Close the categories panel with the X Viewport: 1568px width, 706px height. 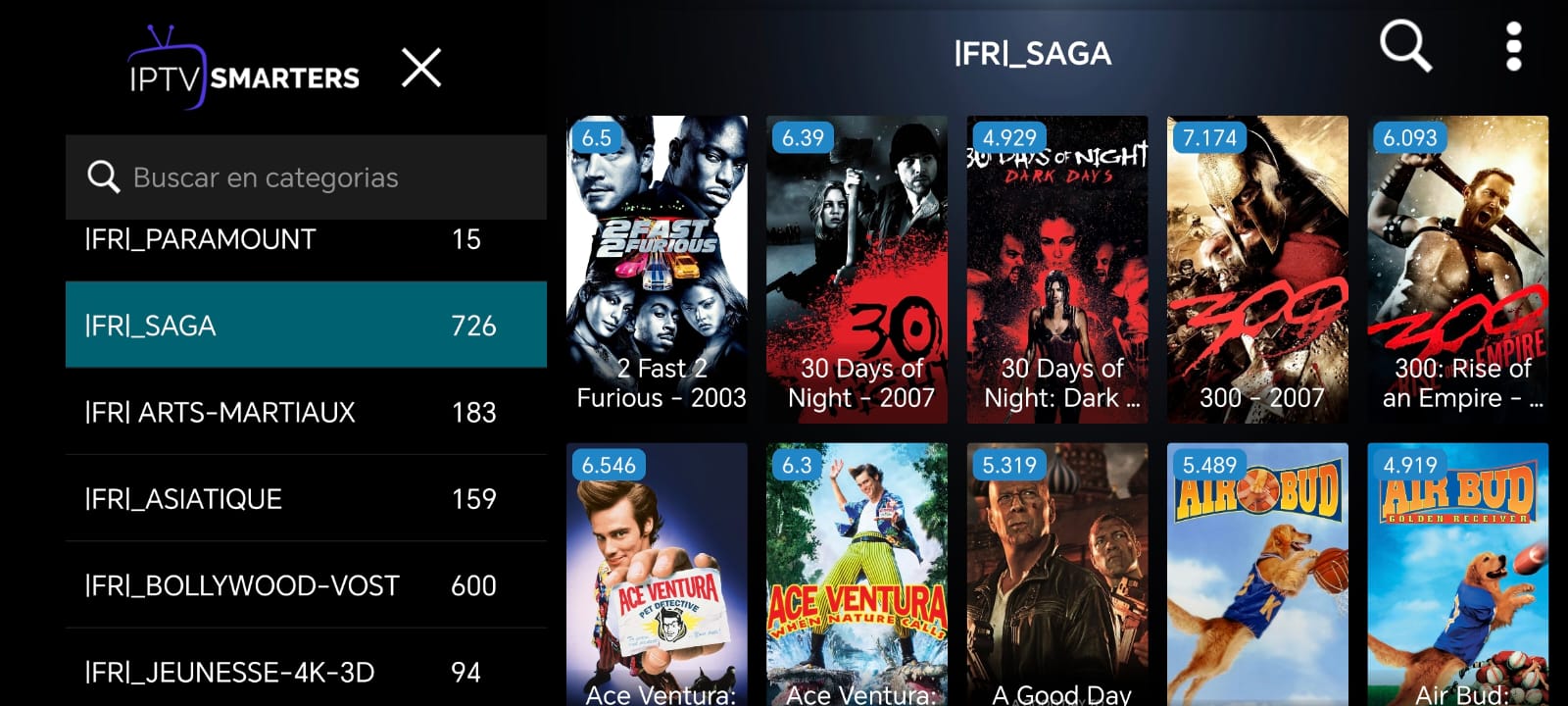[x=421, y=68]
